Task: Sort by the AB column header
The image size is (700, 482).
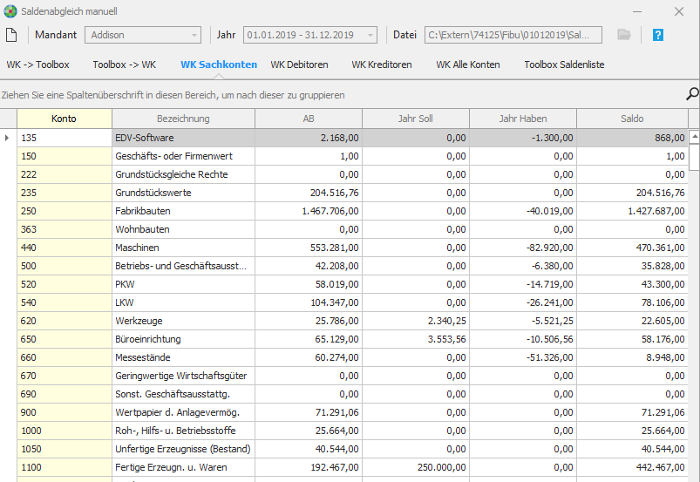Action: tap(308, 119)
